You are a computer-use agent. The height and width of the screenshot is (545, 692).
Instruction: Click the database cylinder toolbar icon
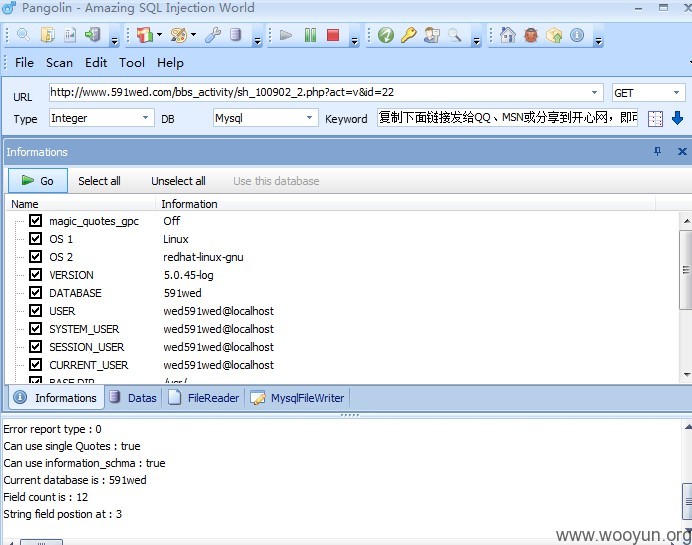tap(236, 35)
